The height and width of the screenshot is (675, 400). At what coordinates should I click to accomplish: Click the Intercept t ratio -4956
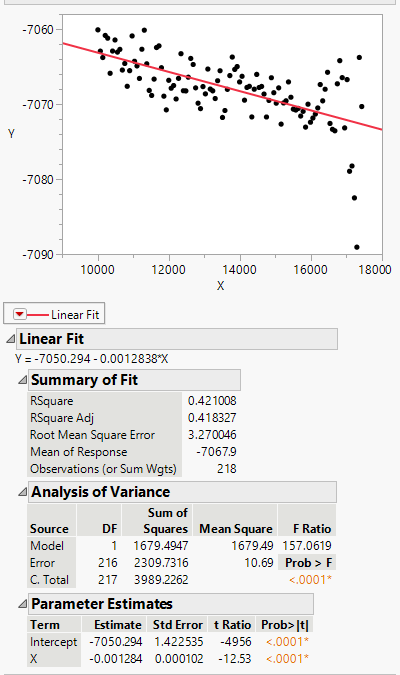point(236,642)
